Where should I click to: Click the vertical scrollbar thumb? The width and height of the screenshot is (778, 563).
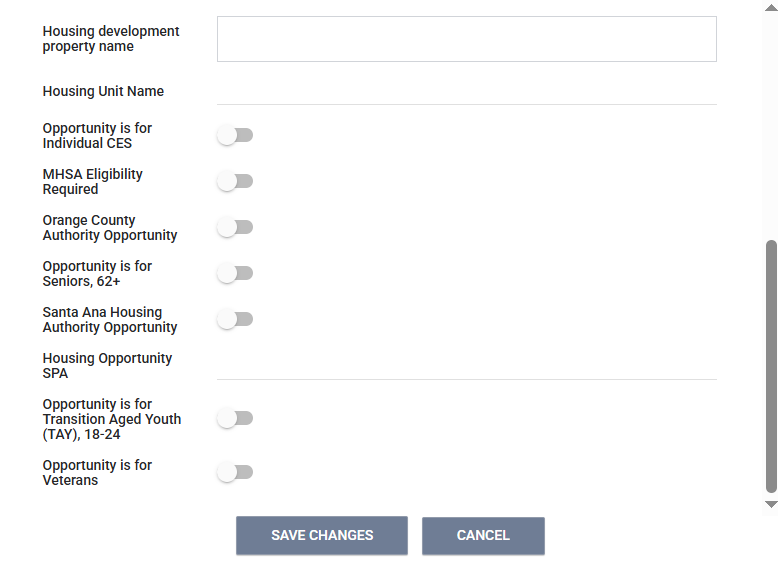pos(771,365)
